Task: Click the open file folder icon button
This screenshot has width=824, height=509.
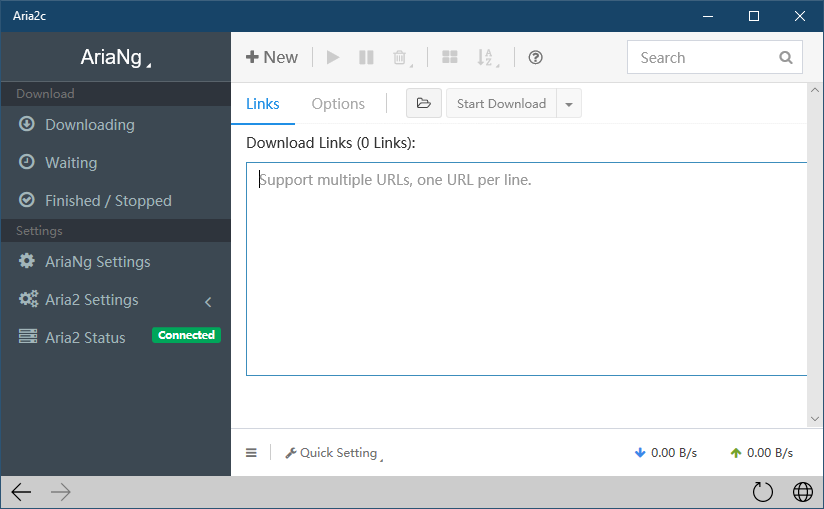Action: tap(424, 103)
